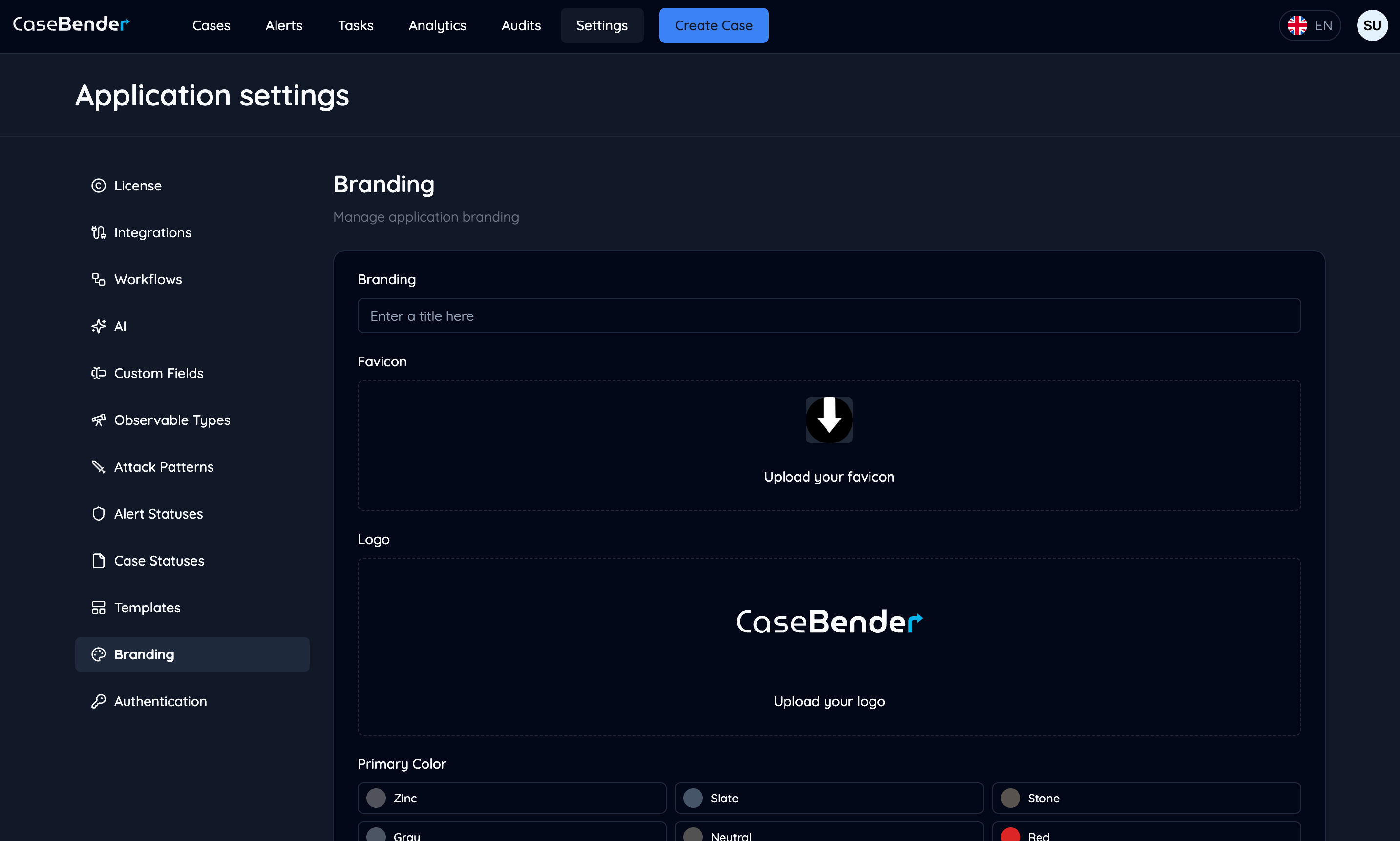This screenshot has width=1400, height=841.
Task: Open Integrations settings via its plug icon
Action: [x=98, y=232]
